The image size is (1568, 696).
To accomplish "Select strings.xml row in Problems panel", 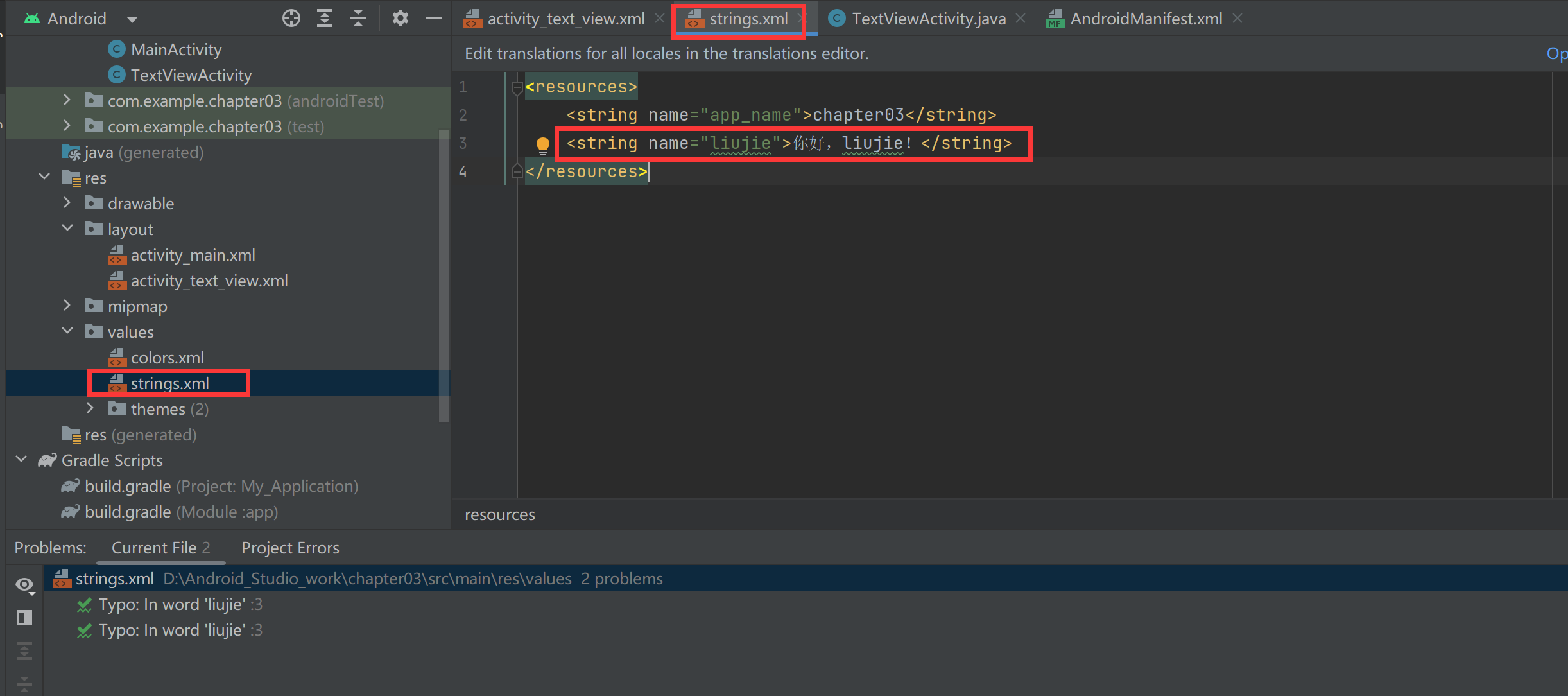I will [x=806, y=579].
